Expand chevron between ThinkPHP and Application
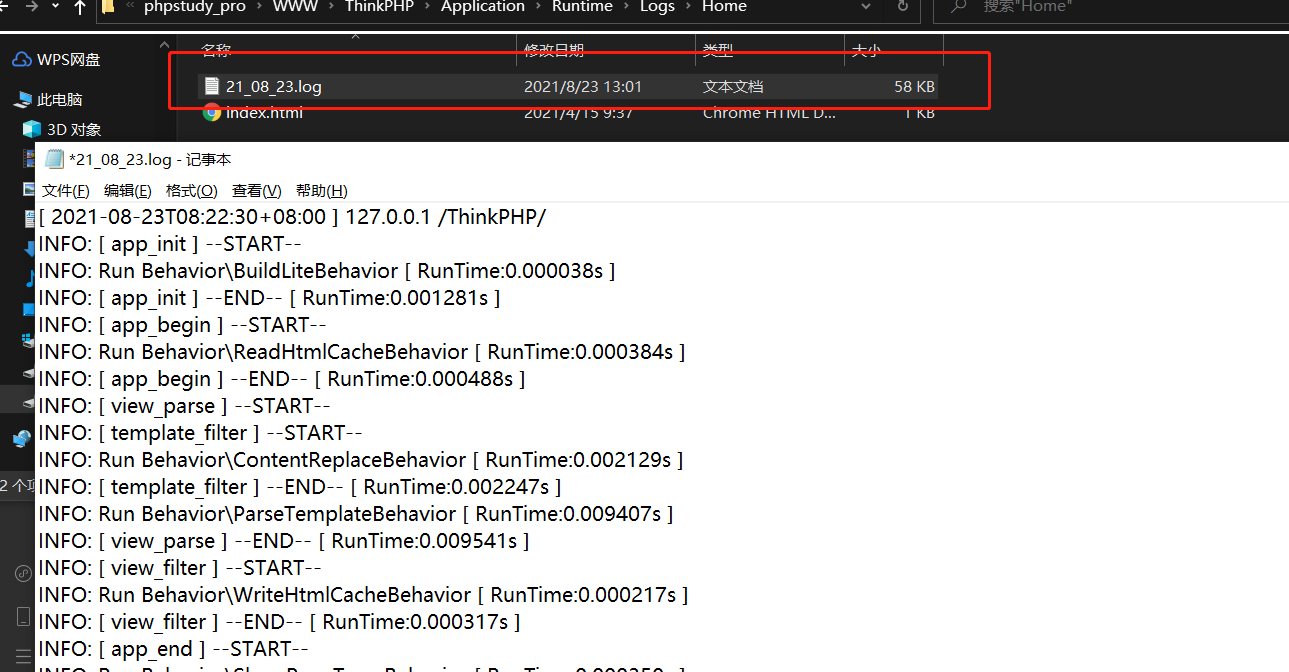Viewport: 1289px width, 672px height. 427,6
